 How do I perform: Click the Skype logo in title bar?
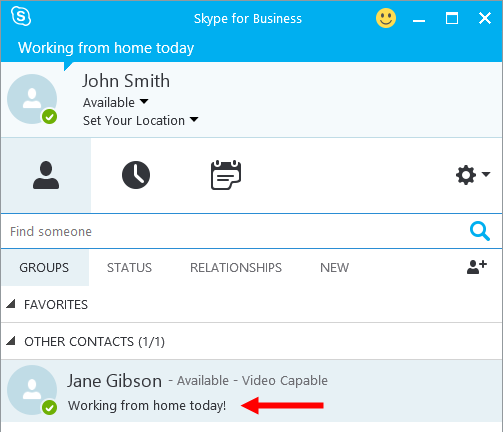21,16
